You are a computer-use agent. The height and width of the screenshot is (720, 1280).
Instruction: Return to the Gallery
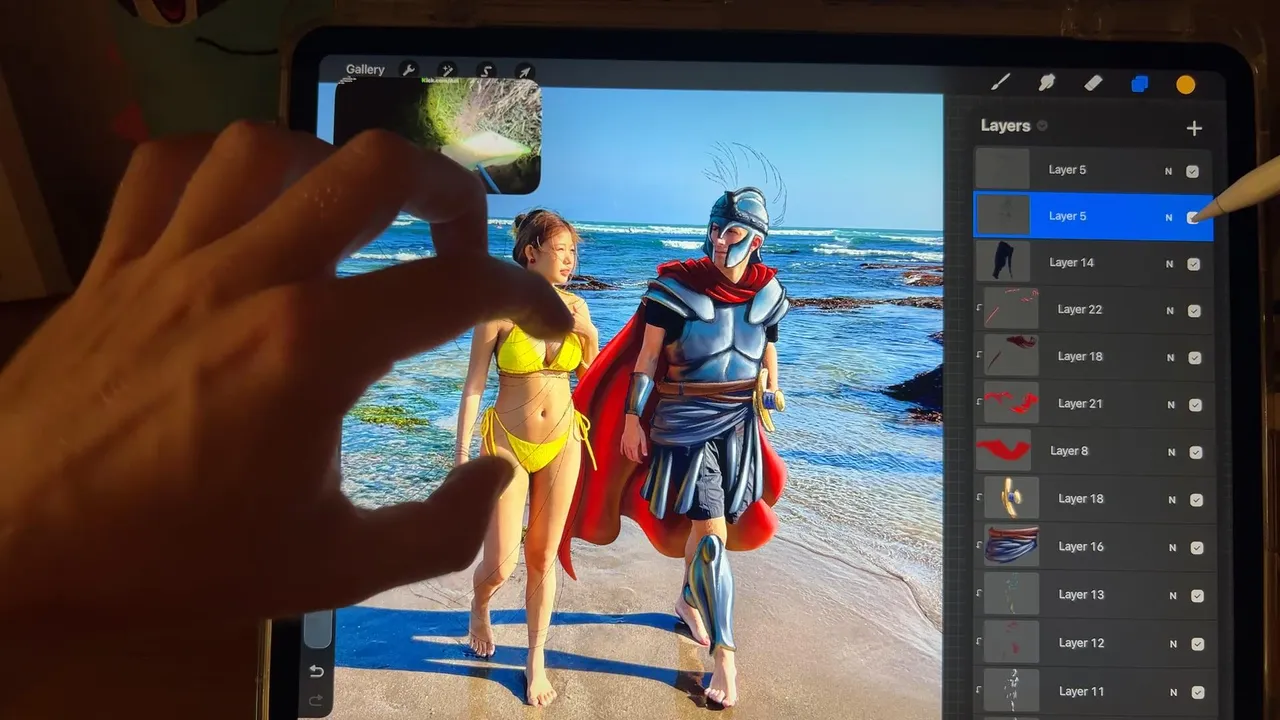365,69
